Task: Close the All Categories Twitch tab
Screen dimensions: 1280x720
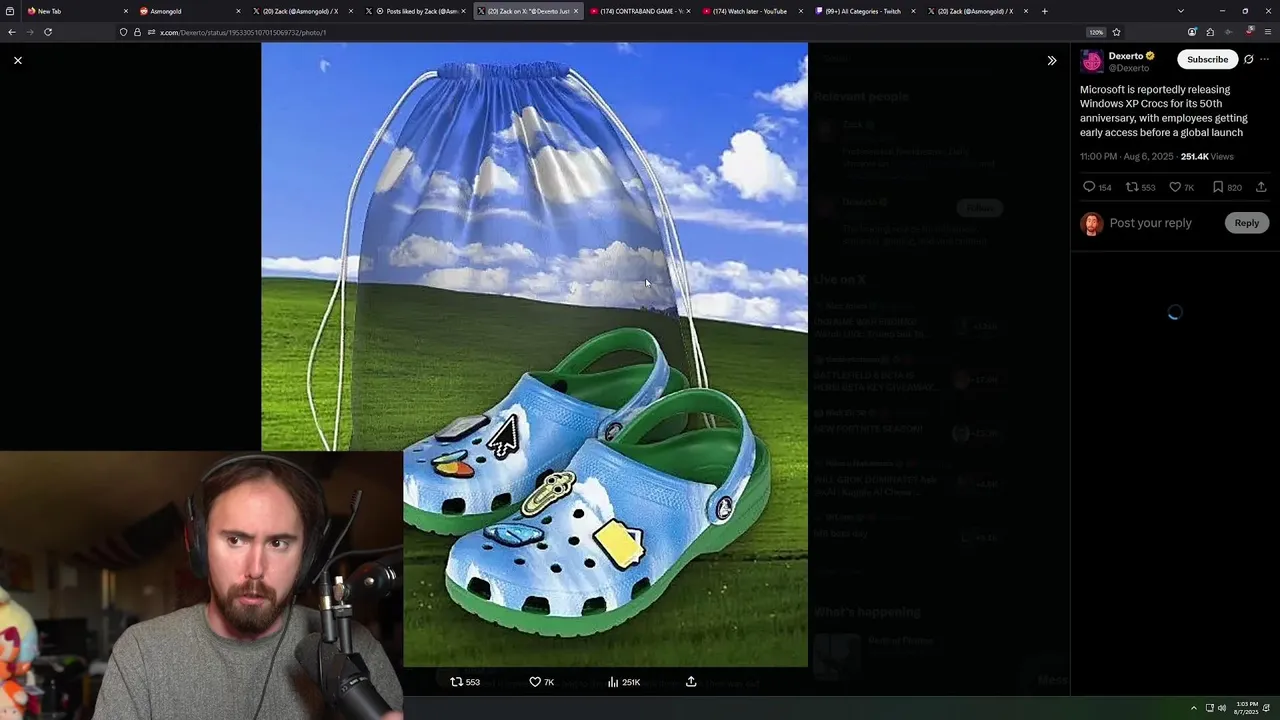Action: 913,11
